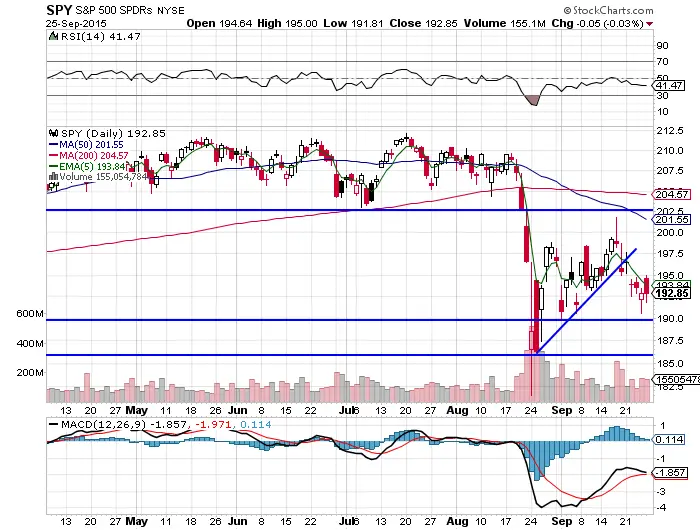Click the RSI axis label 70

click(x=662, y=62)
